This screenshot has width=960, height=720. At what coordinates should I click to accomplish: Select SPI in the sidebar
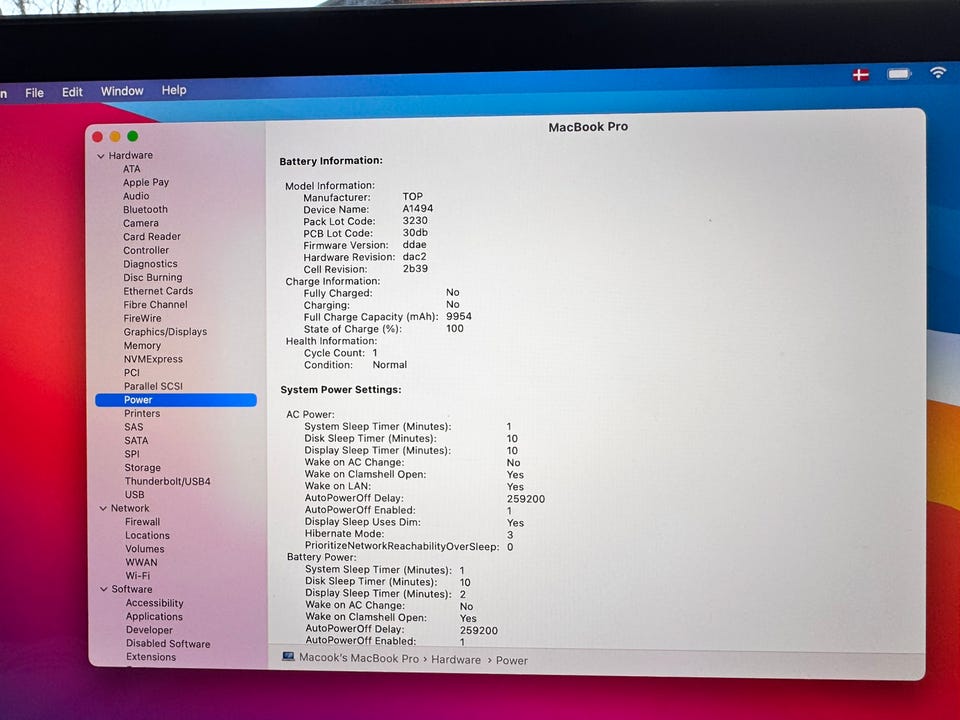132,454
